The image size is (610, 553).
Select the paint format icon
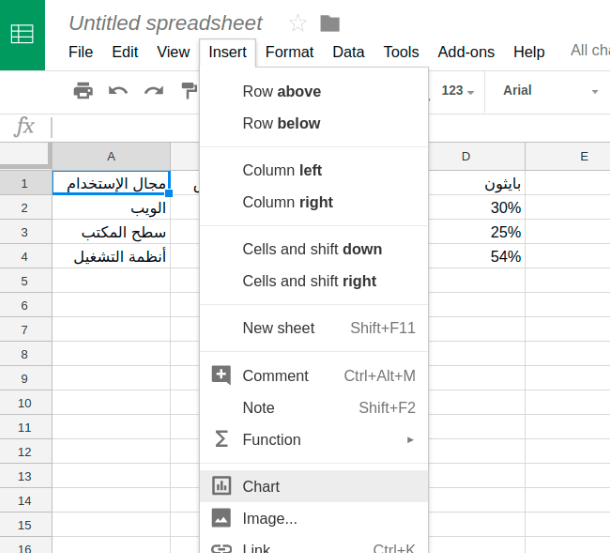(189, 91)
